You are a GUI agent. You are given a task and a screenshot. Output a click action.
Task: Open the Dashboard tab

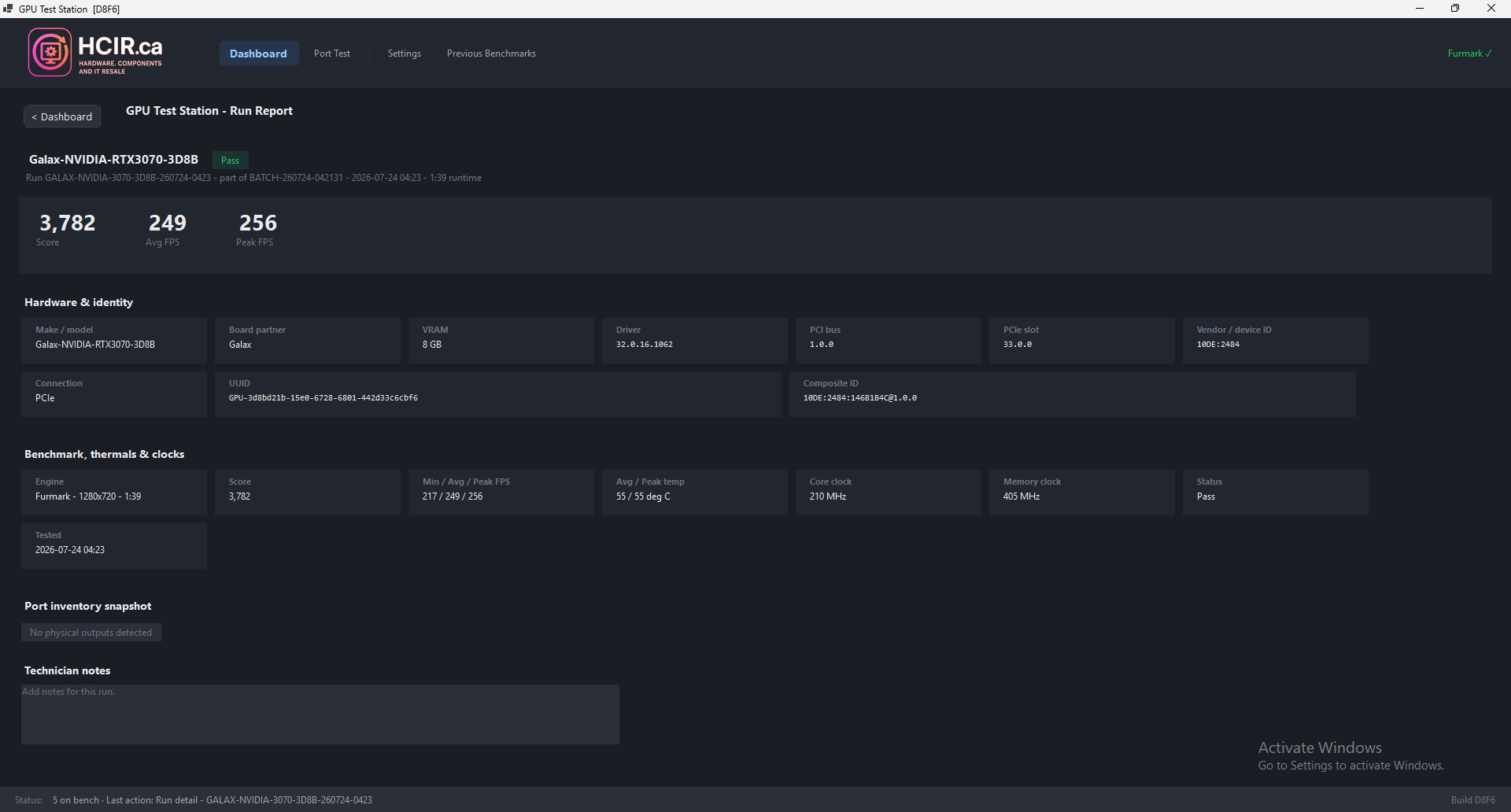tap(258, 54)
